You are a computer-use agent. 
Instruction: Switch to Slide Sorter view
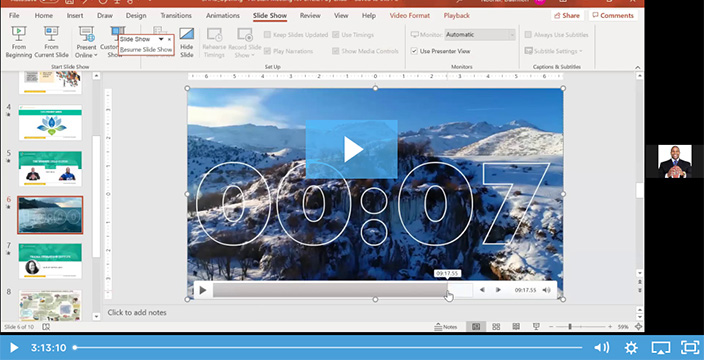[x=496, y=327]
